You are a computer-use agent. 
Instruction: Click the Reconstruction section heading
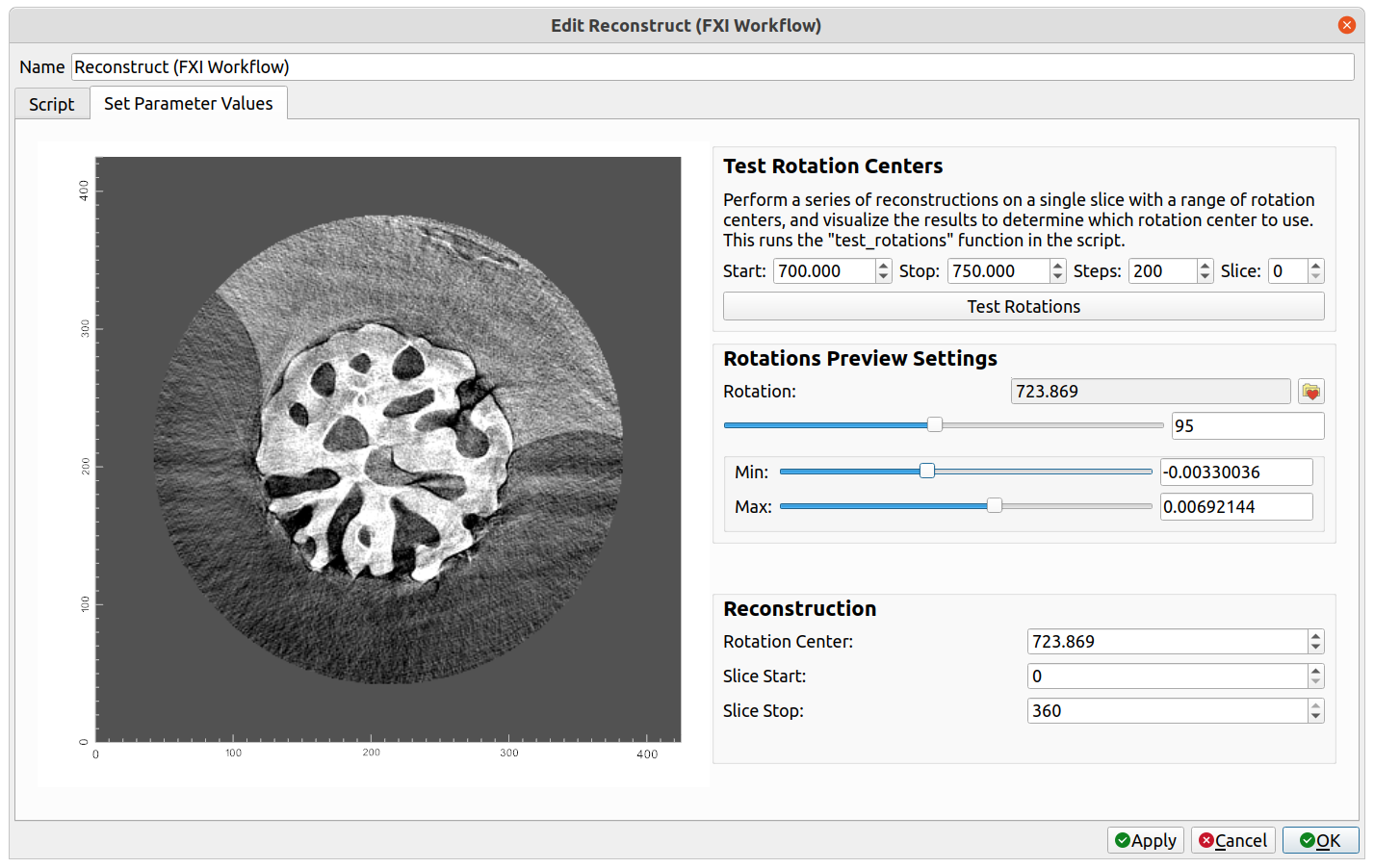coord(799,609)
